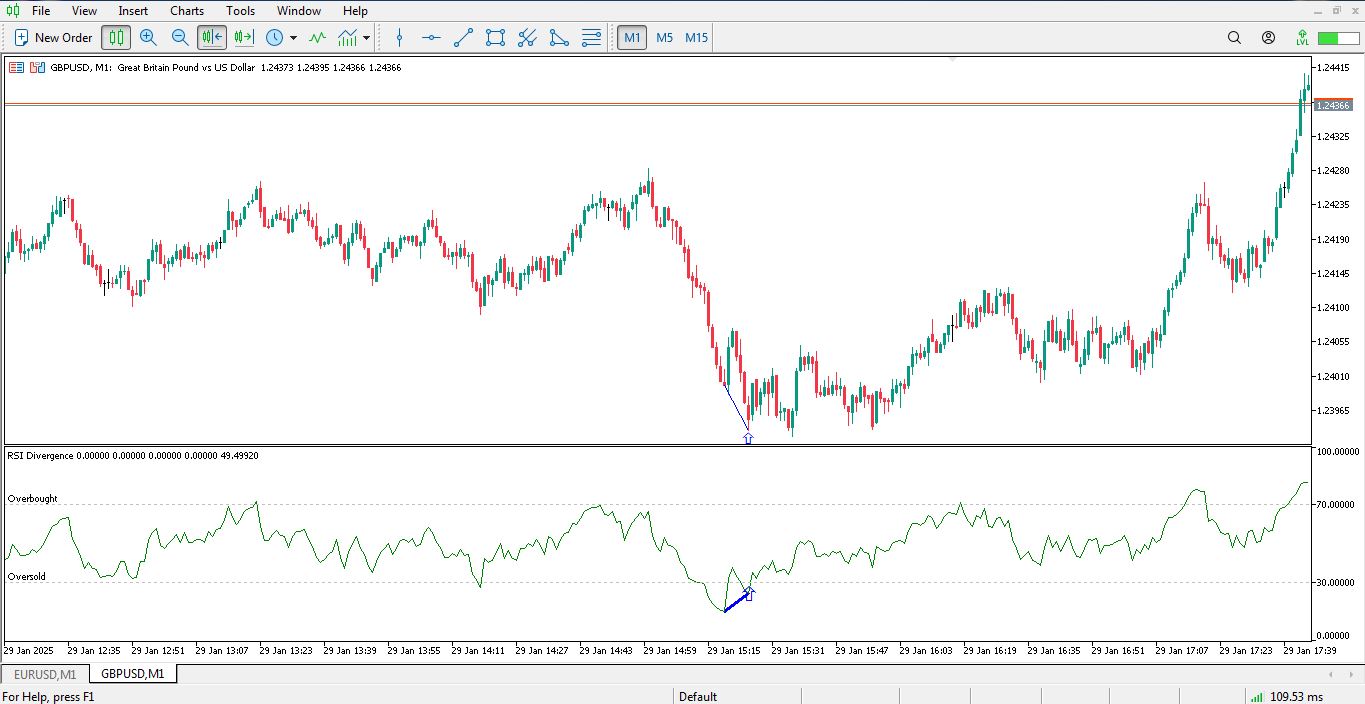Zoom in on the chart
This screenshot has width=1365, height=704.
click(148, 38)
